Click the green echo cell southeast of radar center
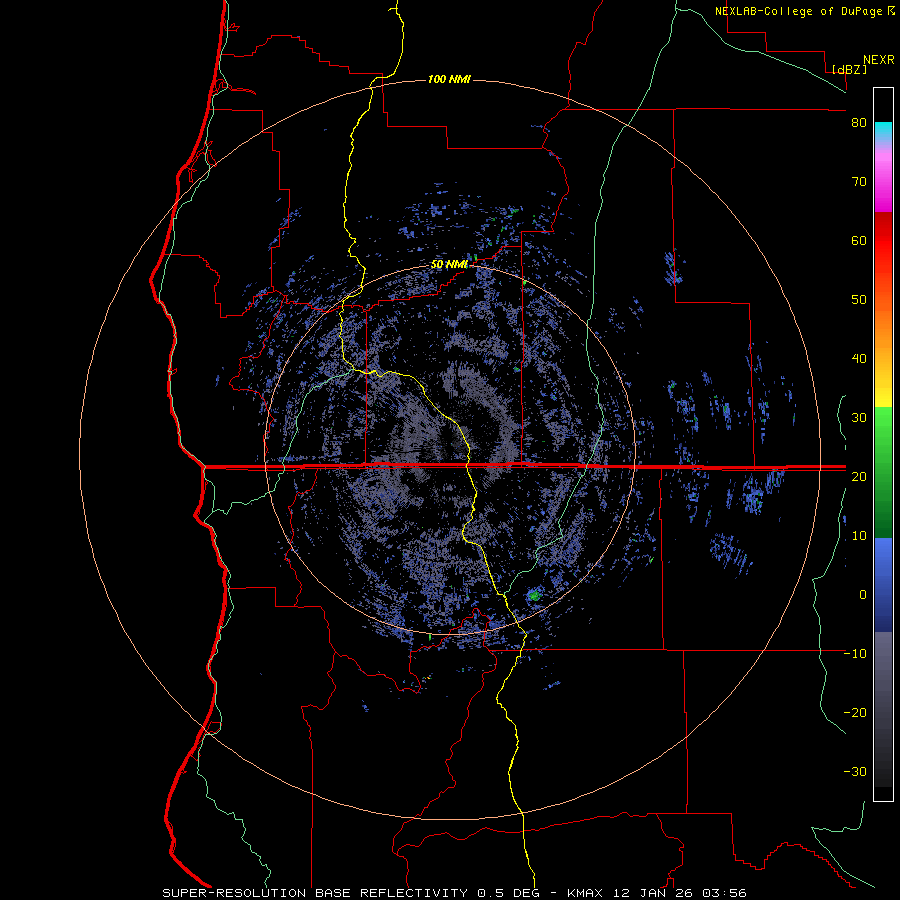900x900 pixels. (535, 595)
